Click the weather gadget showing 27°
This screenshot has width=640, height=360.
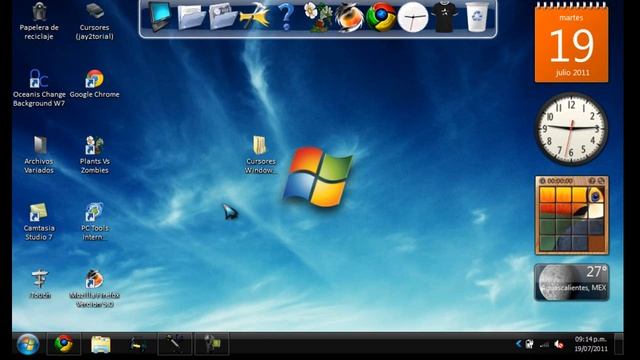571,282
